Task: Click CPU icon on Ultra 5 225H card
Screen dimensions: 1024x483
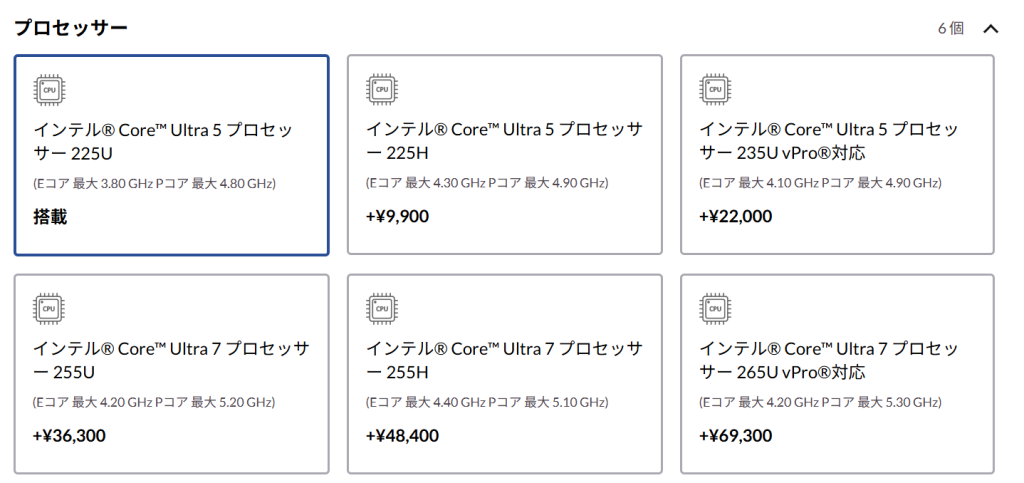Action: point(382,90)
